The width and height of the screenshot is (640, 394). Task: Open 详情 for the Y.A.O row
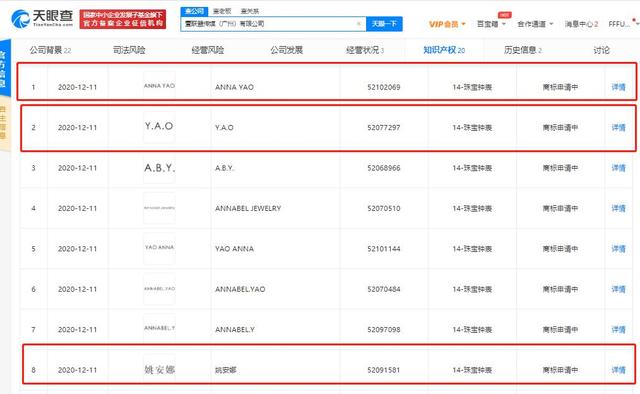(618, 127)
